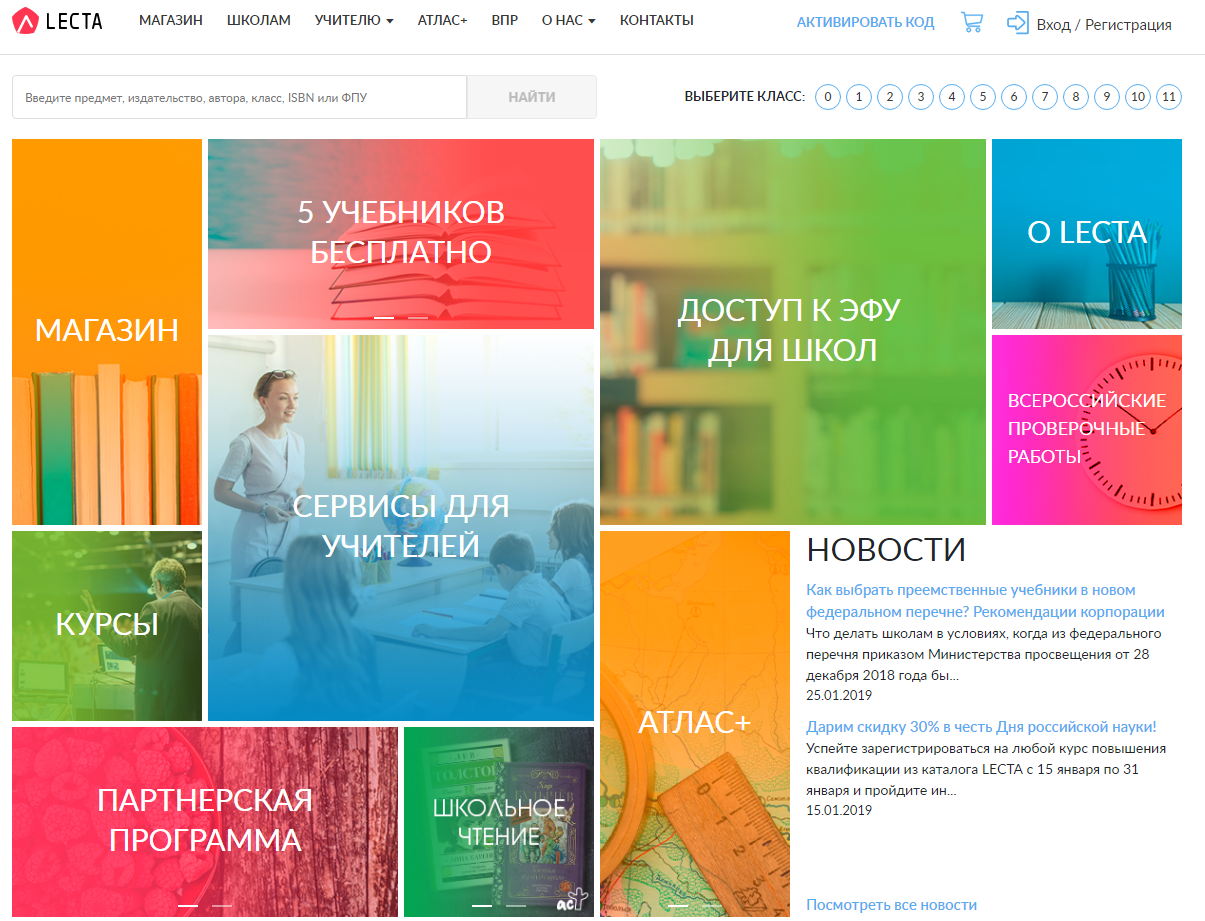The image size is (1205, 921).
Task: Click Вход / Регистрация link
Action: 1104,25
